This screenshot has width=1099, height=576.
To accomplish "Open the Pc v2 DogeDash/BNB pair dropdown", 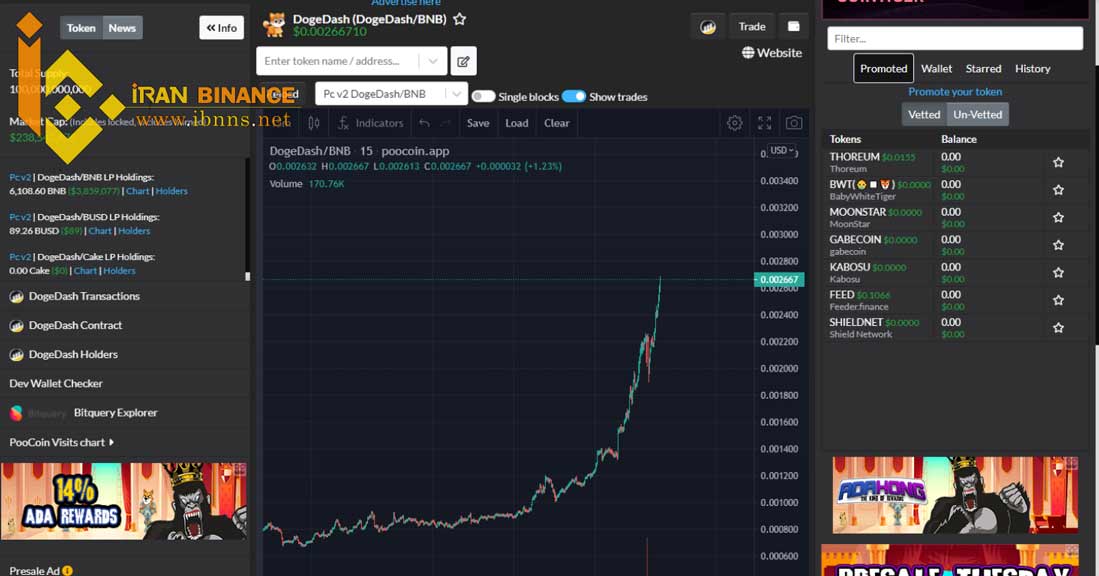I will tap(392, 94).
